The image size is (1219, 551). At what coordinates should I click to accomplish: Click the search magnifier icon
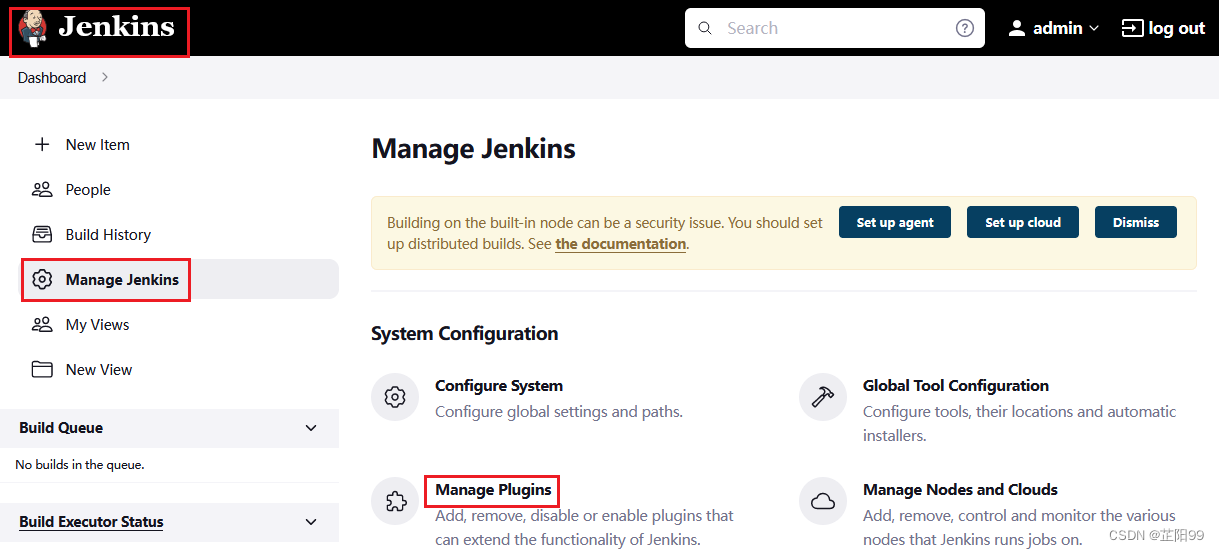pos(705,28)
